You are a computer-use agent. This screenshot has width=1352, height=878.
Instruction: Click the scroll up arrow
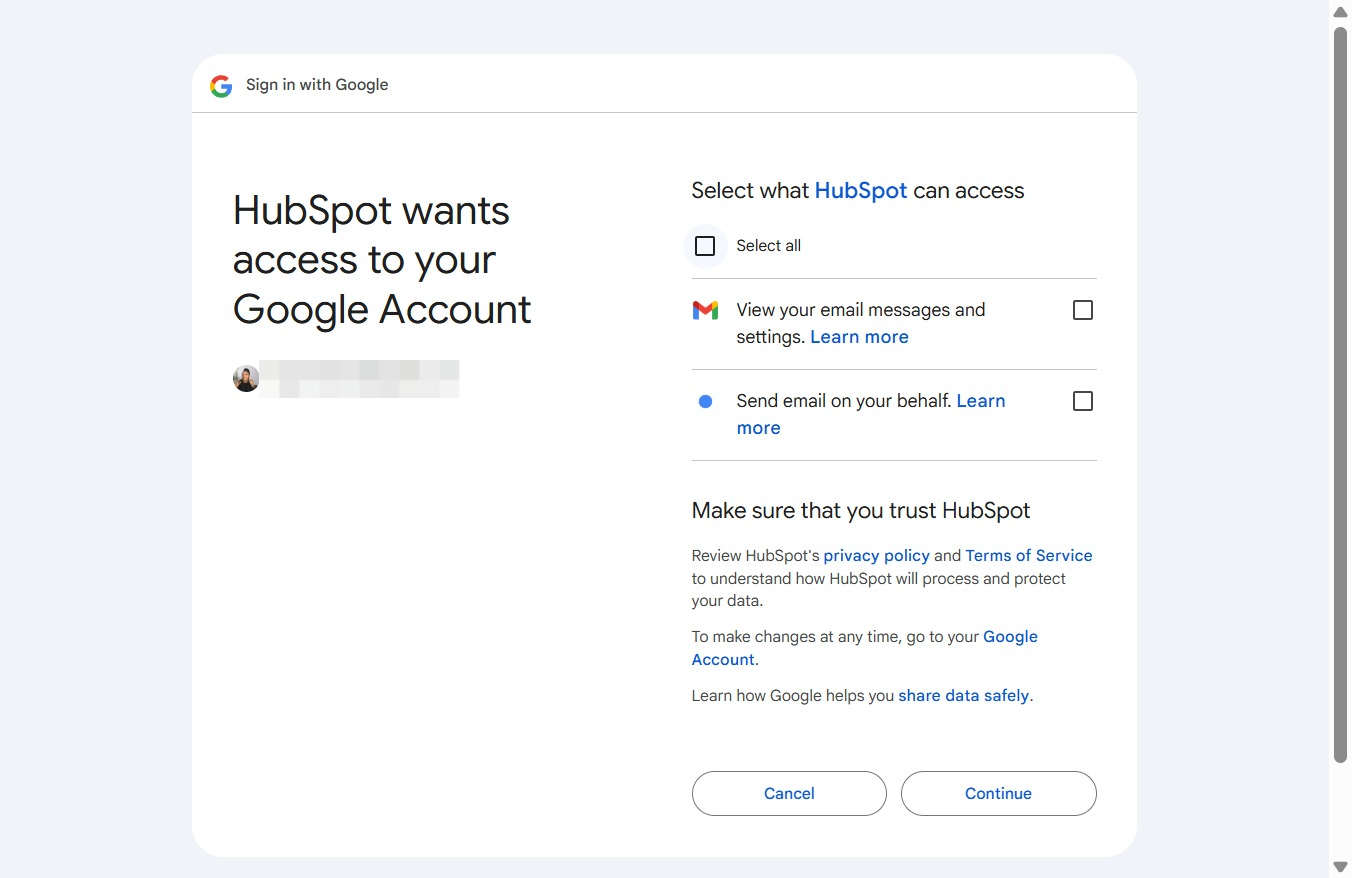1340,11
